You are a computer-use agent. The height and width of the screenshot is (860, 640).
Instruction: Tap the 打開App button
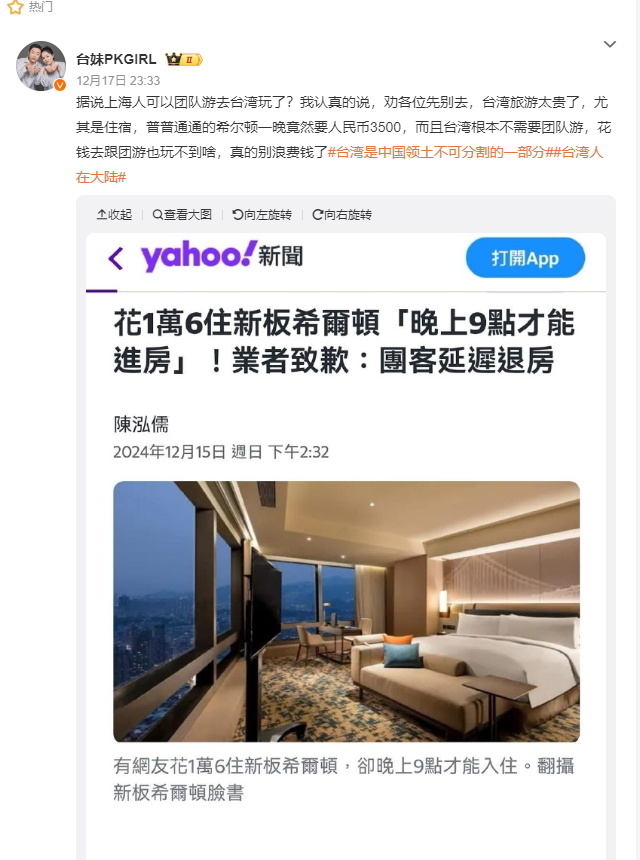coord(525,258)
